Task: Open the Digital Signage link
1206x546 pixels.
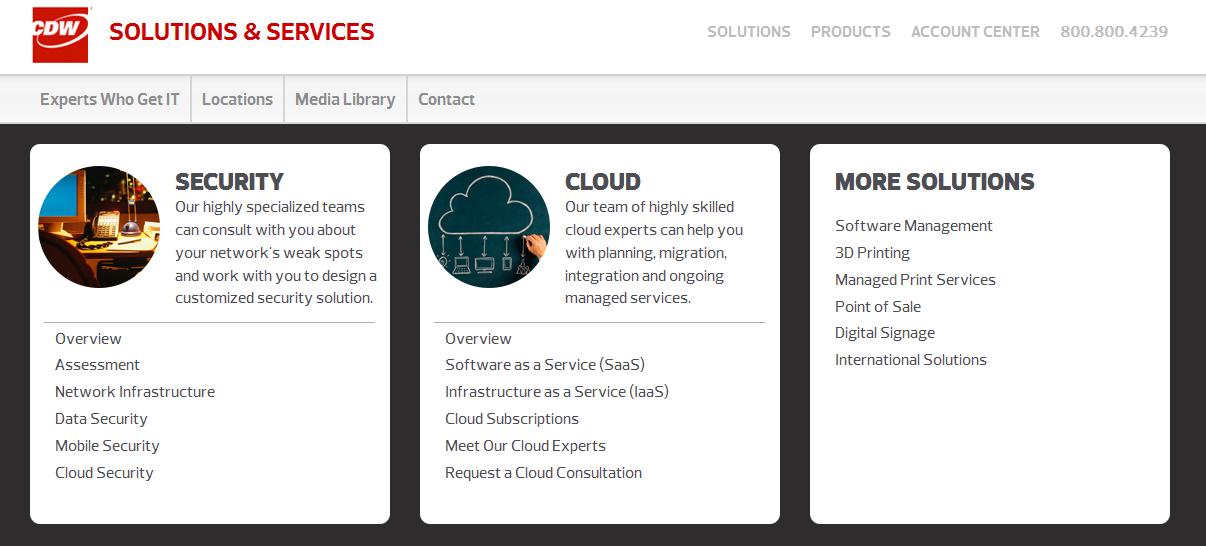Action: coord(885,333)
